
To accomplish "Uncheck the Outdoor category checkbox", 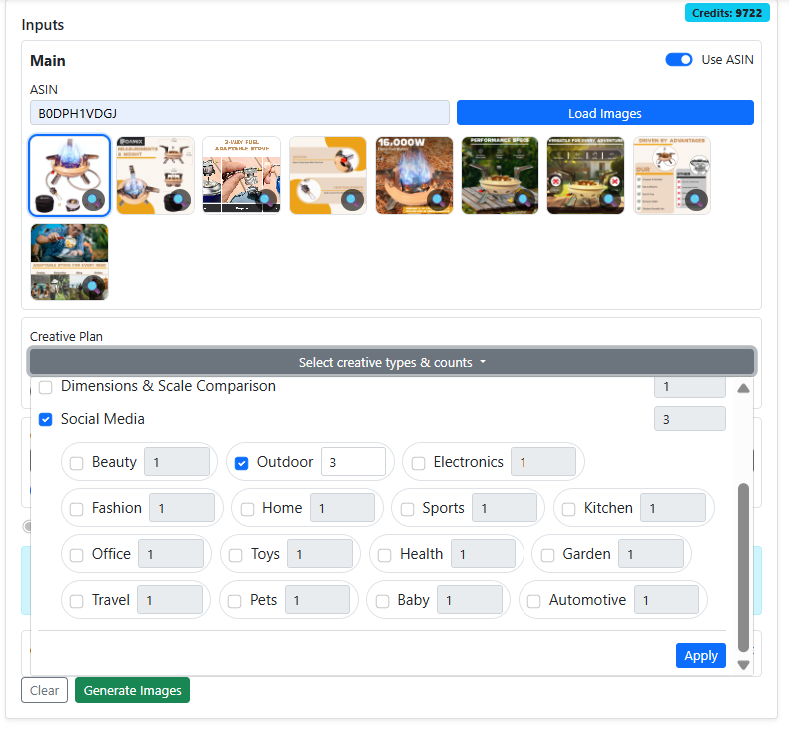I will [241, 463].
